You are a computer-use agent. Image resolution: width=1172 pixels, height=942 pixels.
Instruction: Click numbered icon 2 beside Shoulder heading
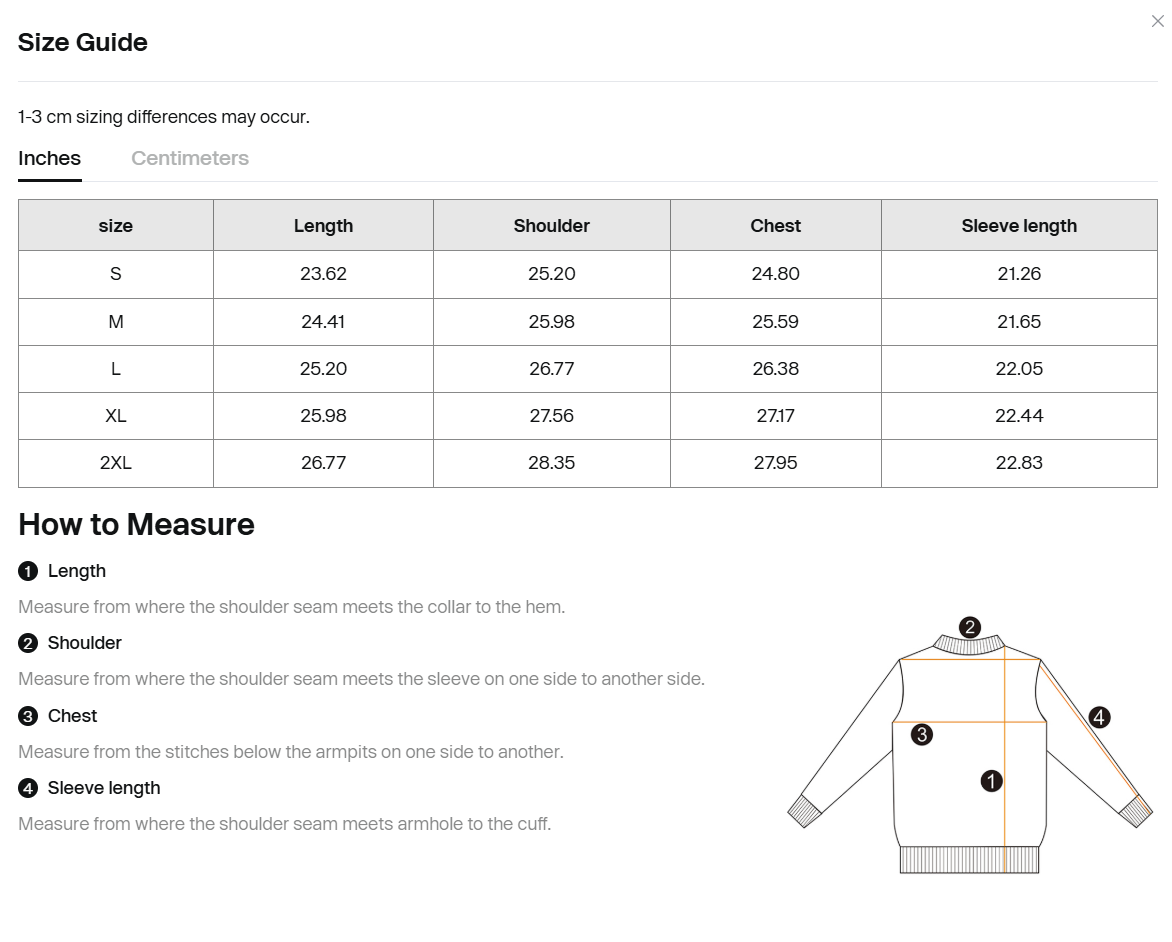click(x=28, y=643)
